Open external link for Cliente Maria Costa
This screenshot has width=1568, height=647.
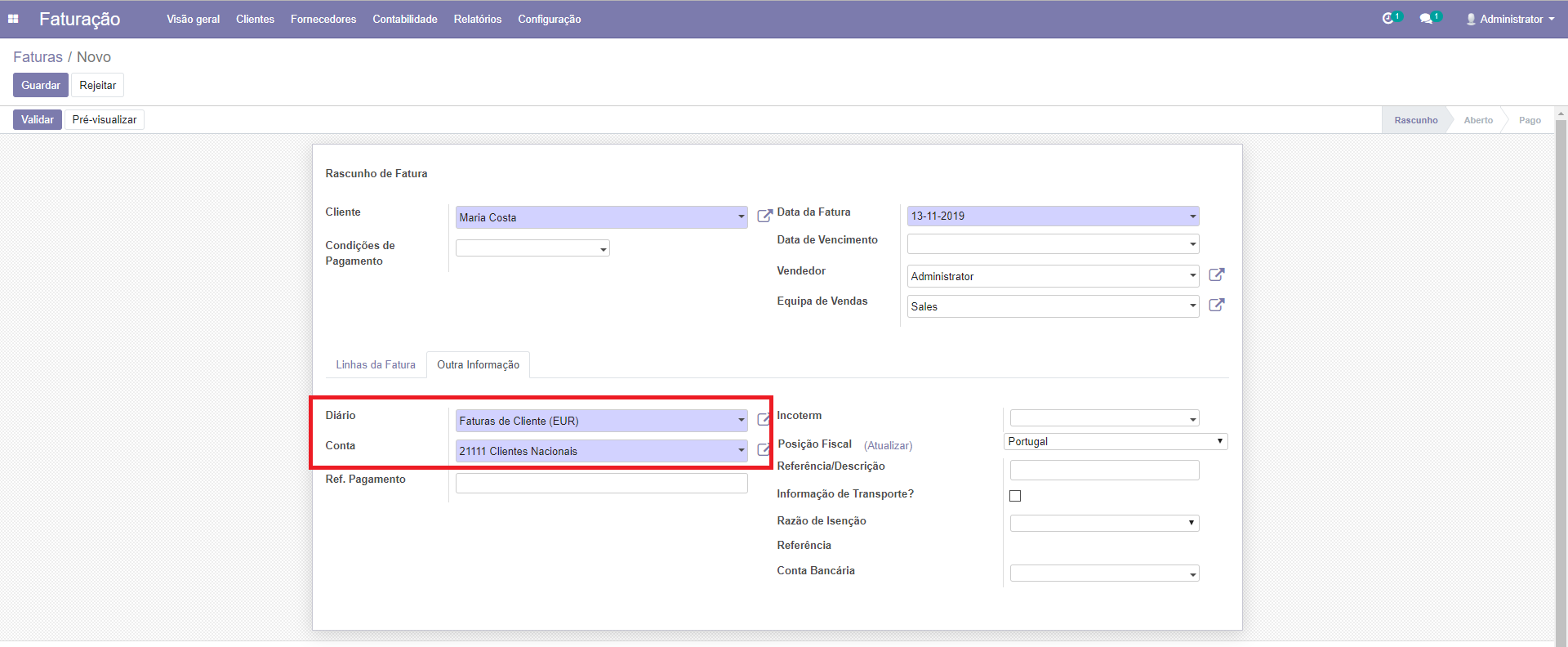pyautogui.click(x=764, y=216)
